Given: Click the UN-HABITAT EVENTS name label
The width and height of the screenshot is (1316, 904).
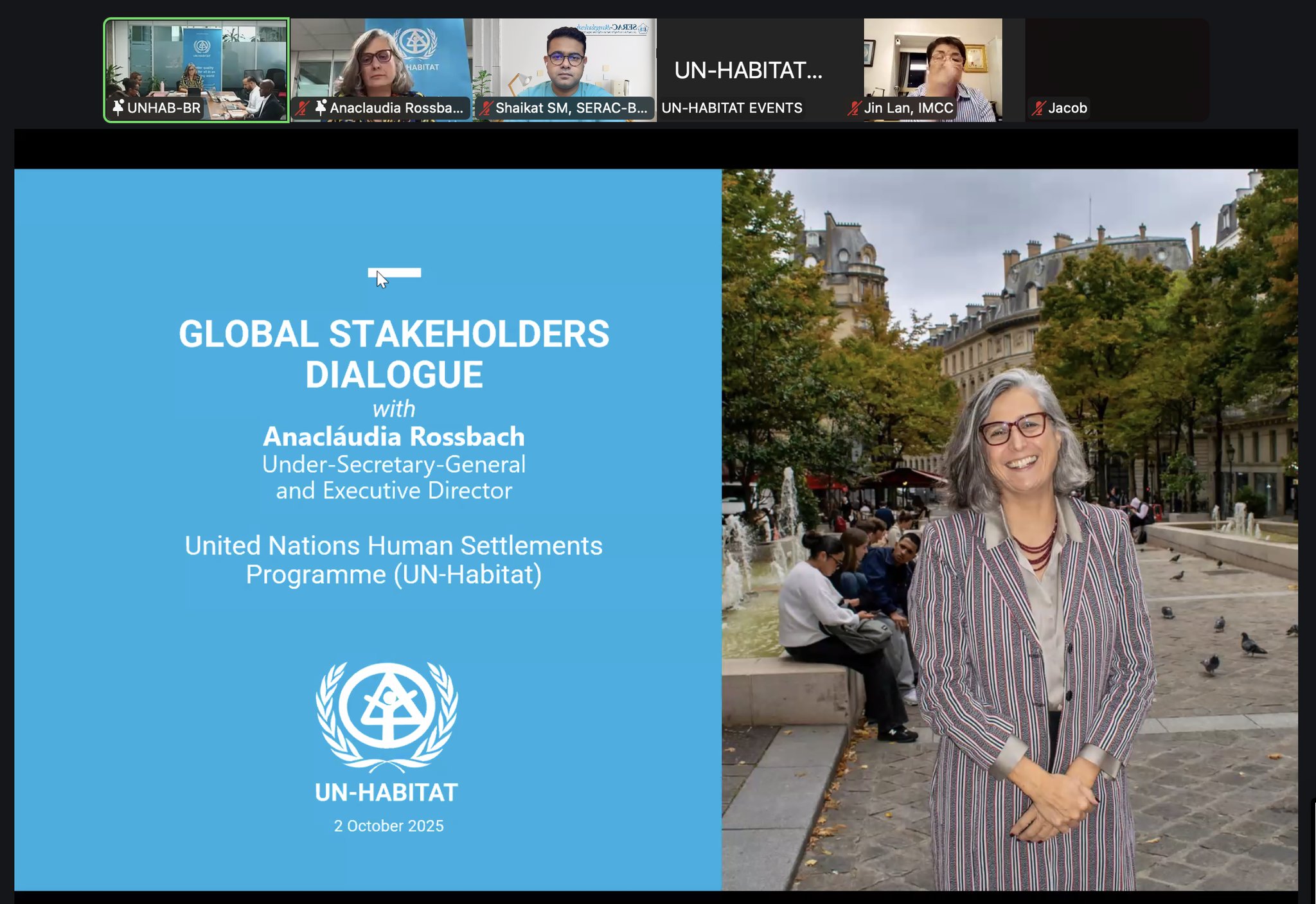Looking at the screenshot, I should tap(732, 108).
